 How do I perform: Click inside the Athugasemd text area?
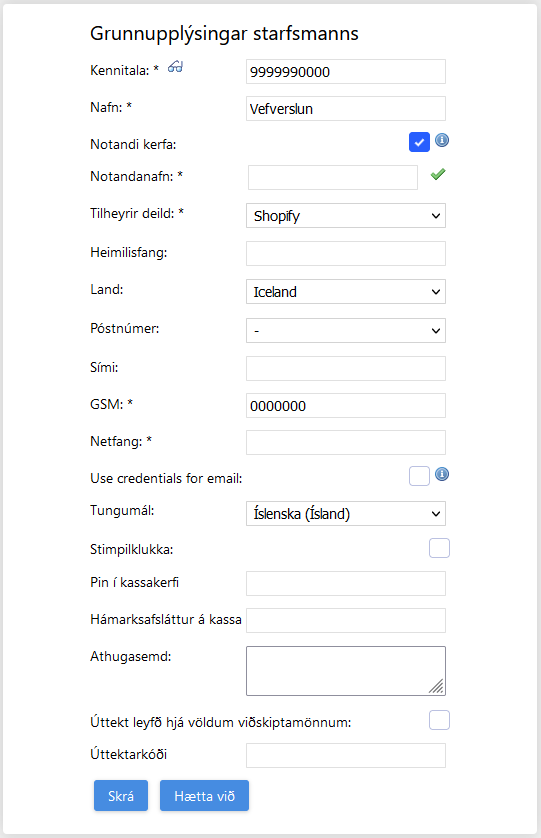point(346,671)
